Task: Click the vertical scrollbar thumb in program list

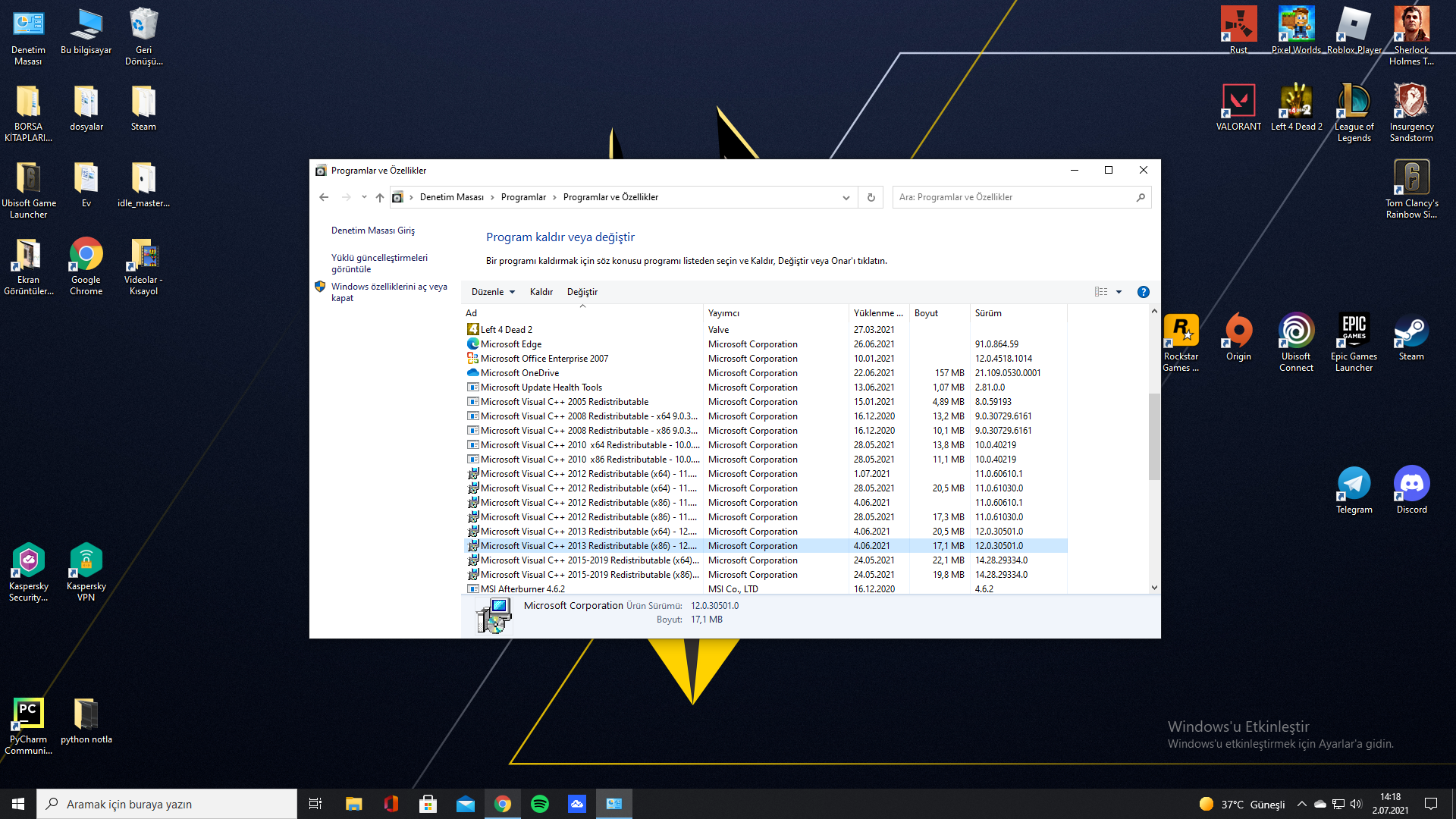Action: (x=1154, y=436)
